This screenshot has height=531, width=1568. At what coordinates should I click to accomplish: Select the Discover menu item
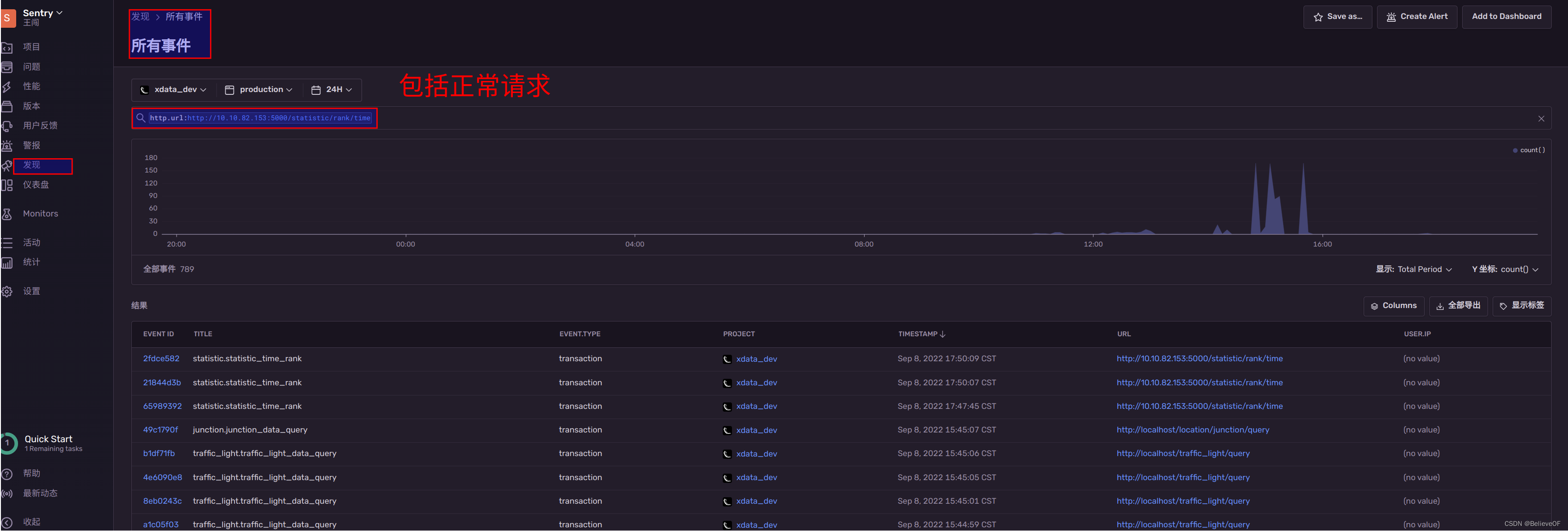pos(32,165)
